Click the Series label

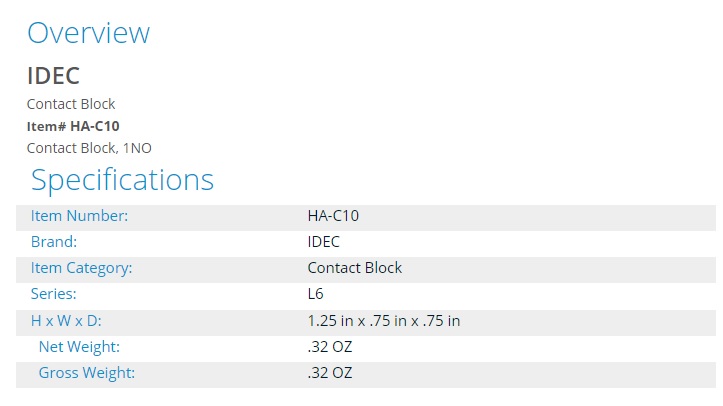53,294
